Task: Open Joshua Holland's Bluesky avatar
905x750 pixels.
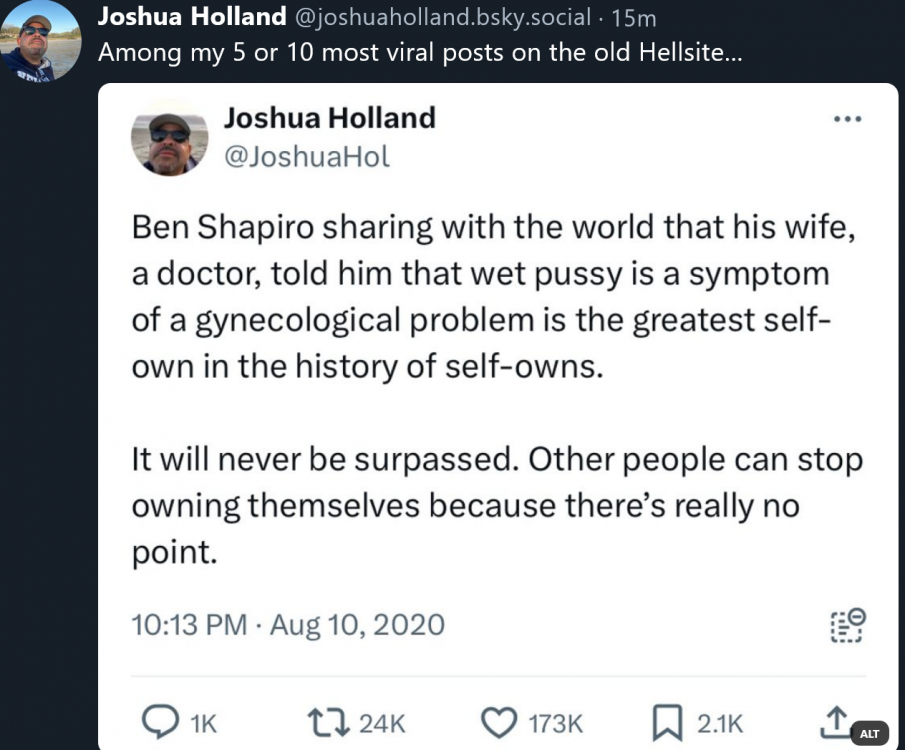Action: 40,41
